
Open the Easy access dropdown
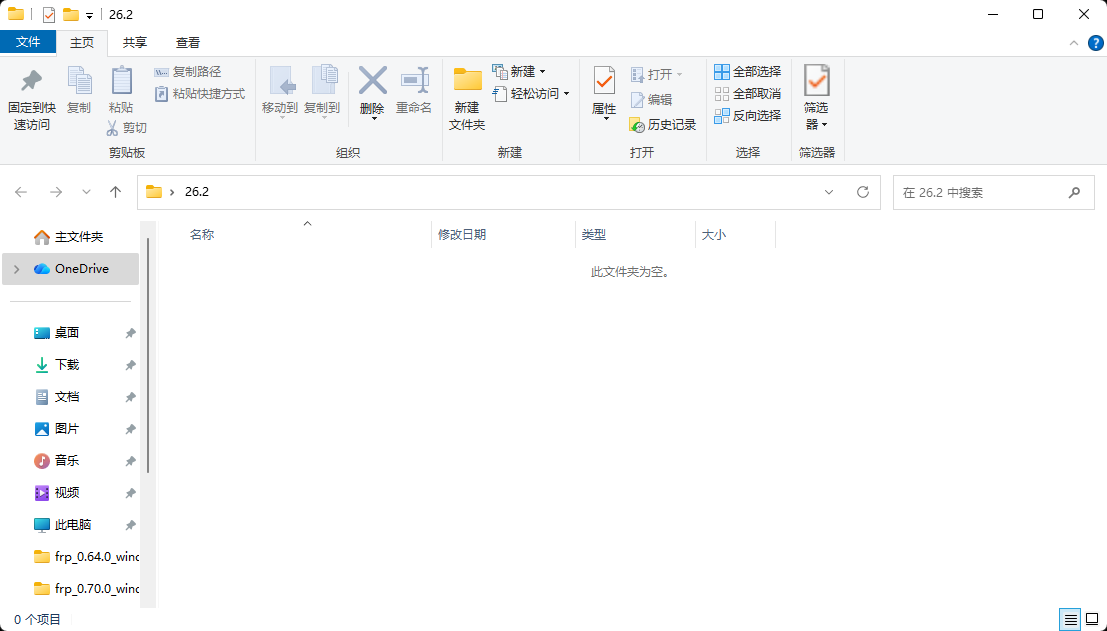pyautogui.click(x=531, y=94)
